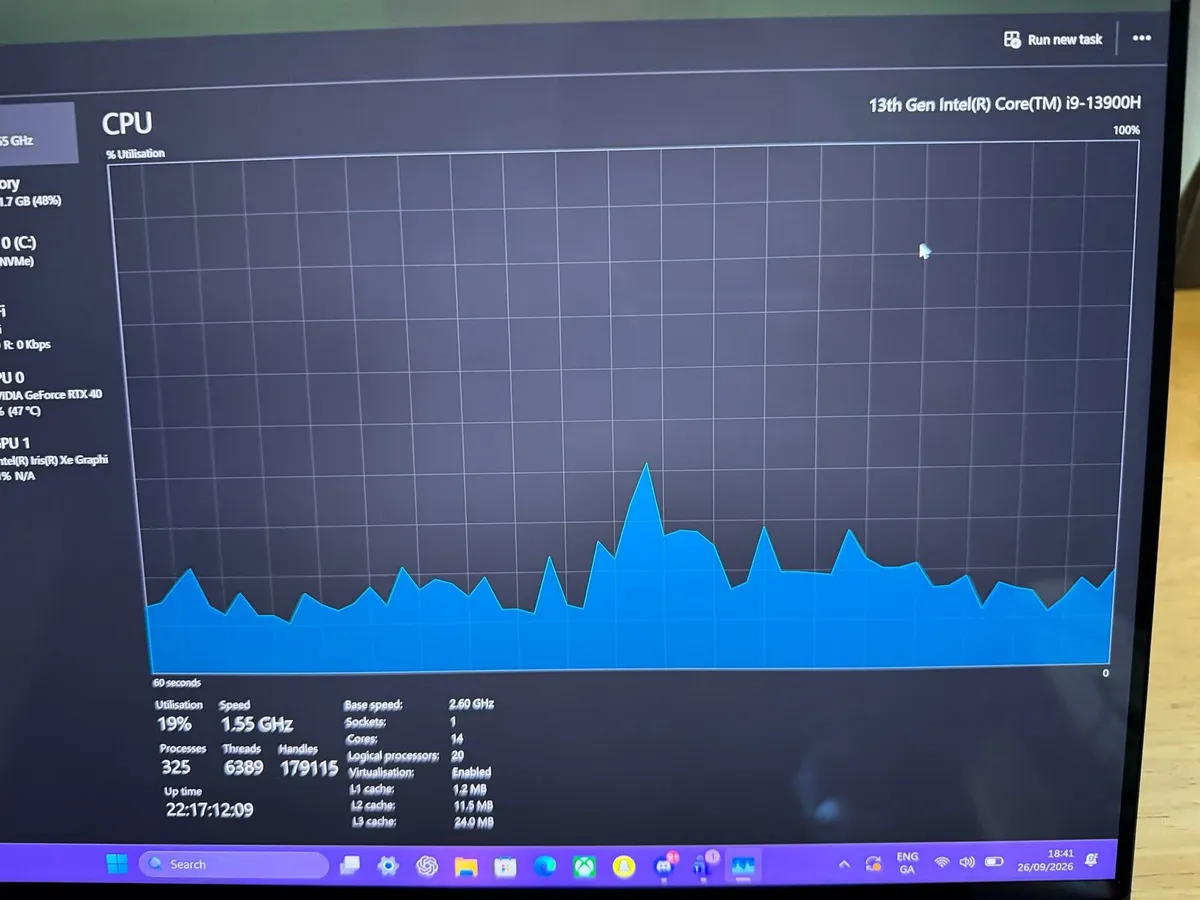
Task: Click the L2 cache value 11.5 MB
Action: (473, 805)
